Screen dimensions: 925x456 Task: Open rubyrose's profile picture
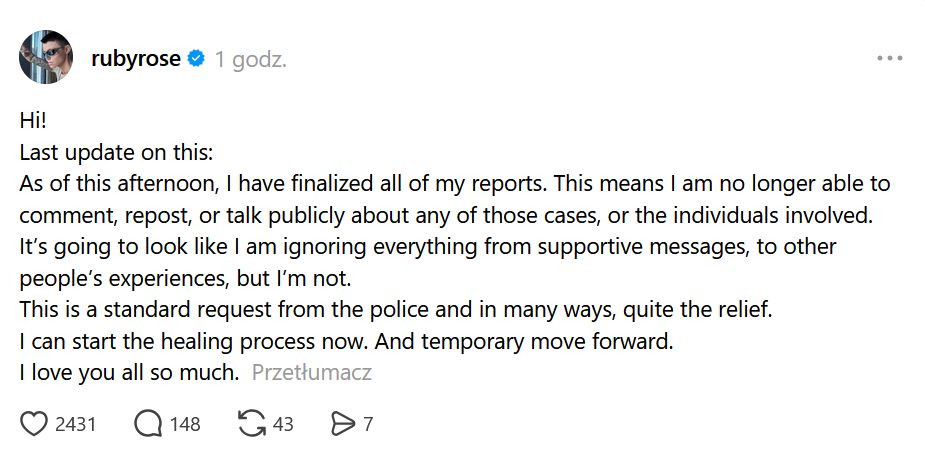point(47,58)
